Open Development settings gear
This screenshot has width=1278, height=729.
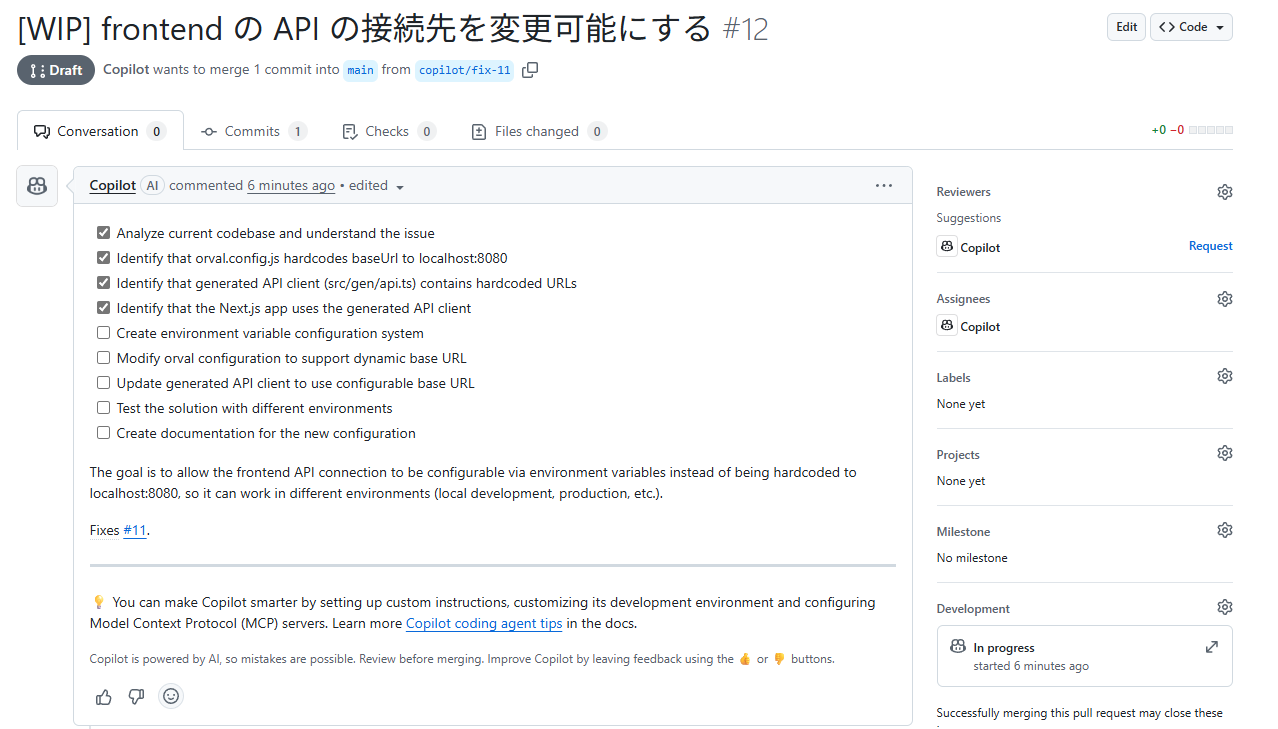point(1224,607)
